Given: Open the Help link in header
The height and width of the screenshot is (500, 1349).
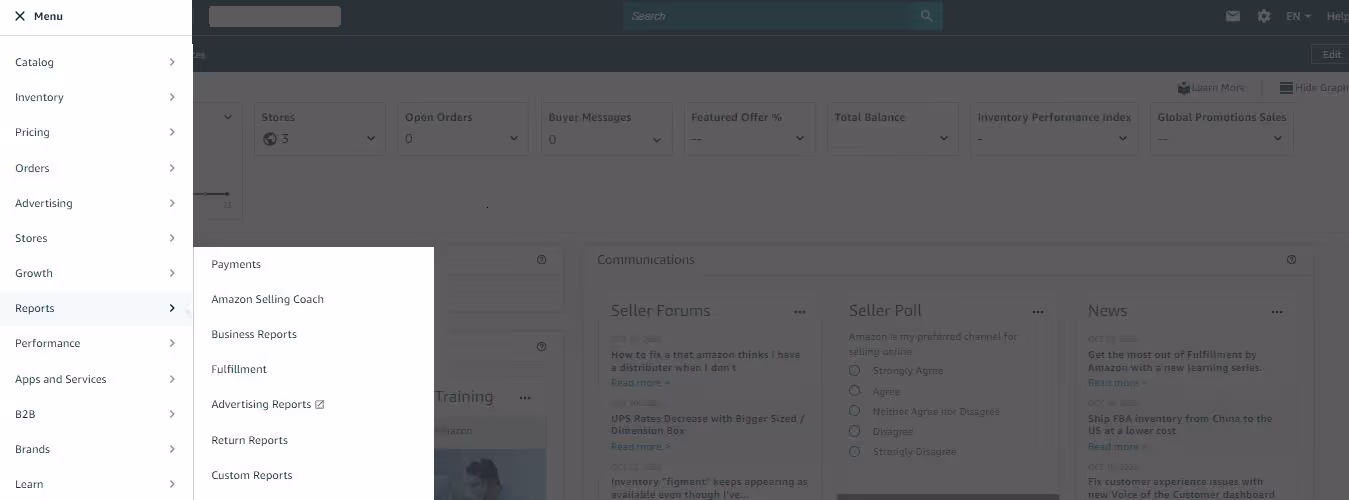Looking at the screenshot, I should (x=1337, y=16).
